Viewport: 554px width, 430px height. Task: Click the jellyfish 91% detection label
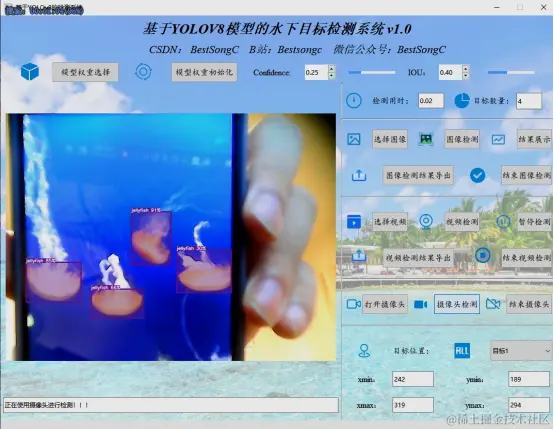(146, 210)
